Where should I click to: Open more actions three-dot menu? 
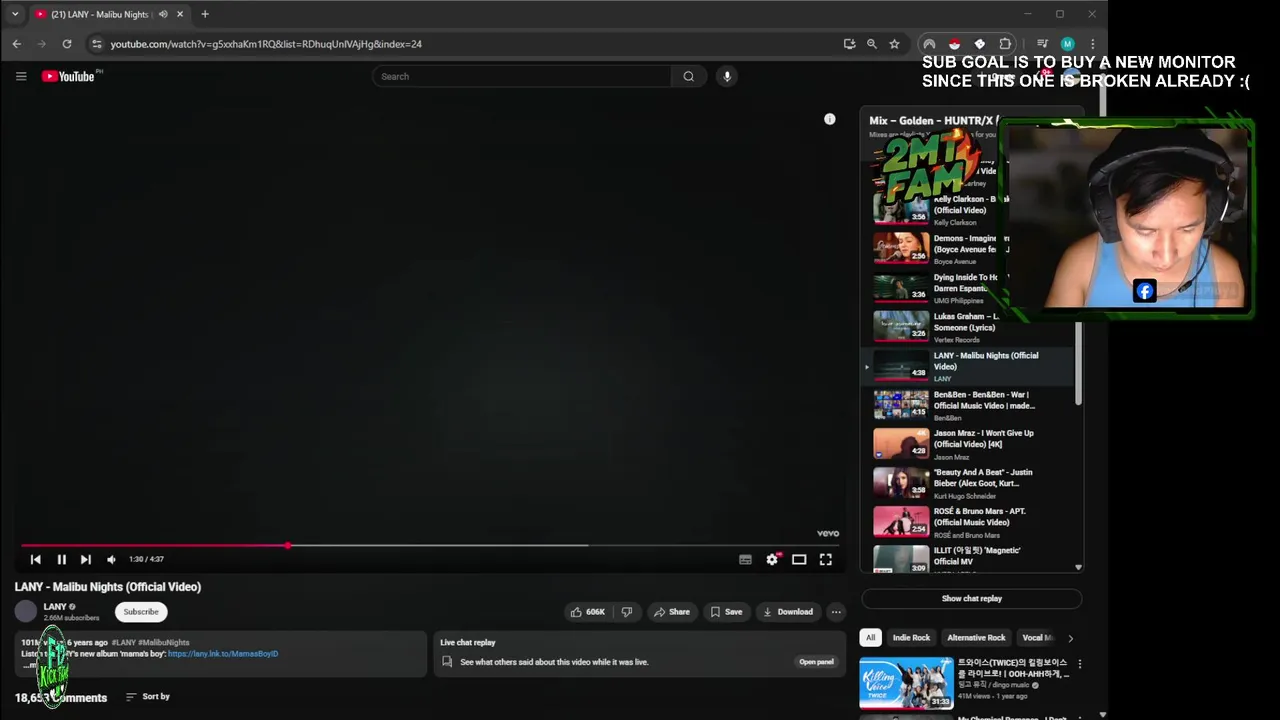pos(836,612)
